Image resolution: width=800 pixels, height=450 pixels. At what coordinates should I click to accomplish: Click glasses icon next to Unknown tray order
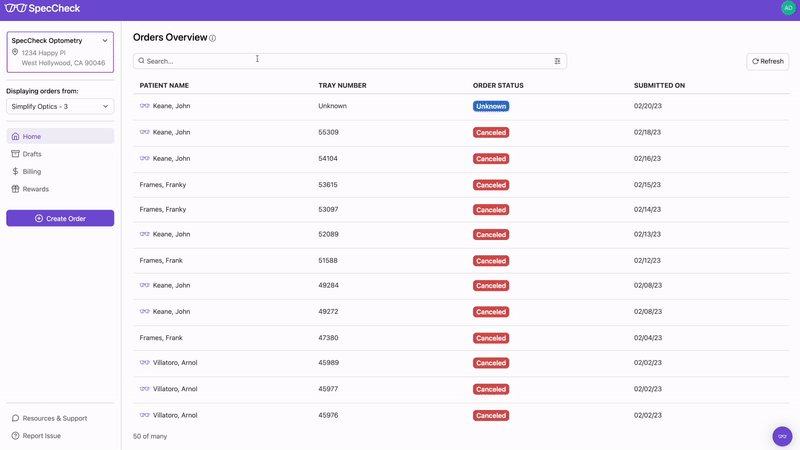click(x=145, y=106)
